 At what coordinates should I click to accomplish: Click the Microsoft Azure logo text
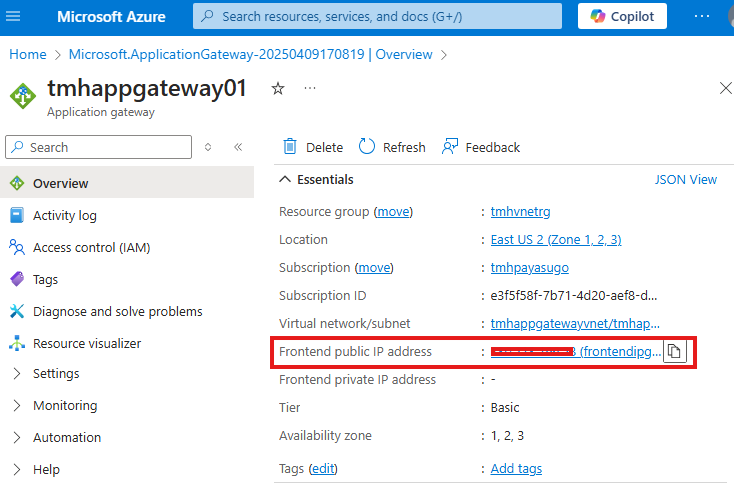coord(111,17)
